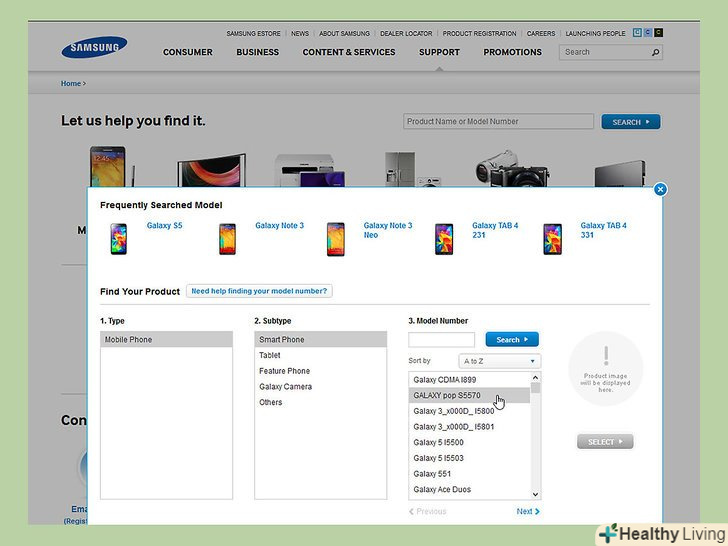Click the first blue language icon at top right
This screenshot has width=728, height=546.
(637, 32)
